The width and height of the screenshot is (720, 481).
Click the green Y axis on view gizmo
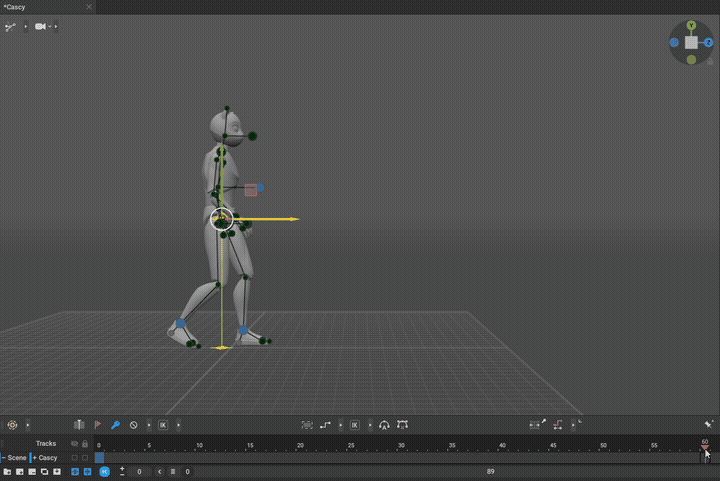click(x=691, y=25)
